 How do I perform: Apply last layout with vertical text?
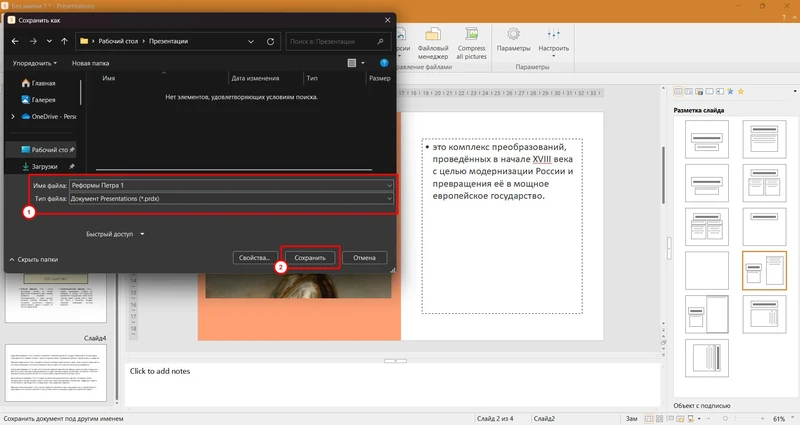tap(707, 358)
